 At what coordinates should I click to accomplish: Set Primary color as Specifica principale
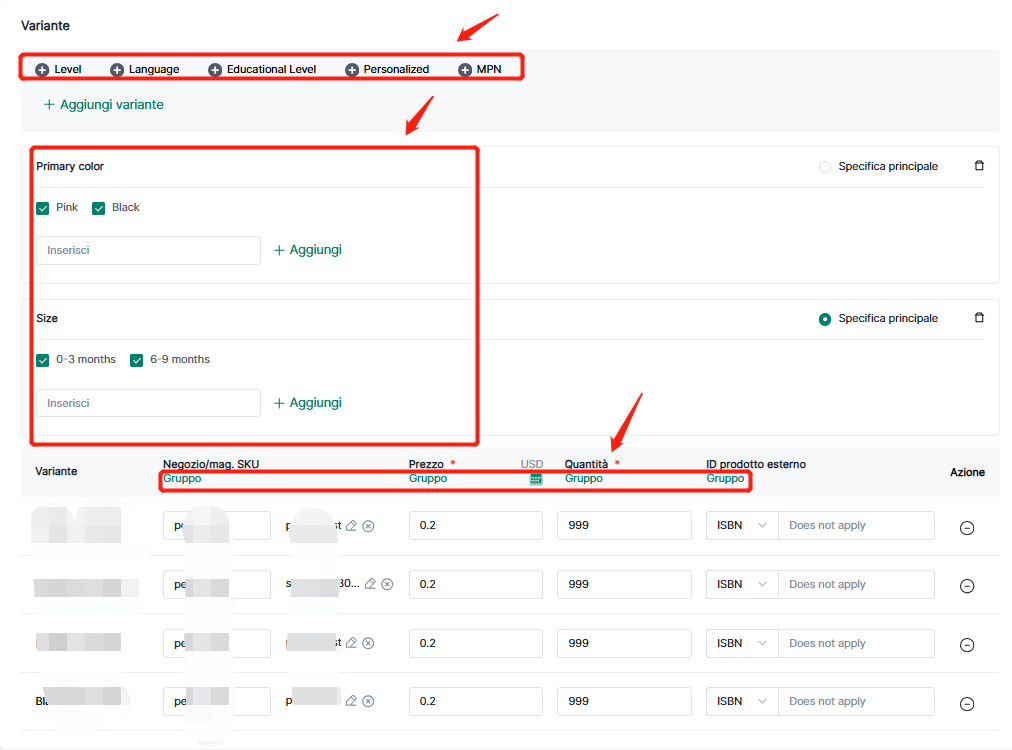tap(825, 167)
